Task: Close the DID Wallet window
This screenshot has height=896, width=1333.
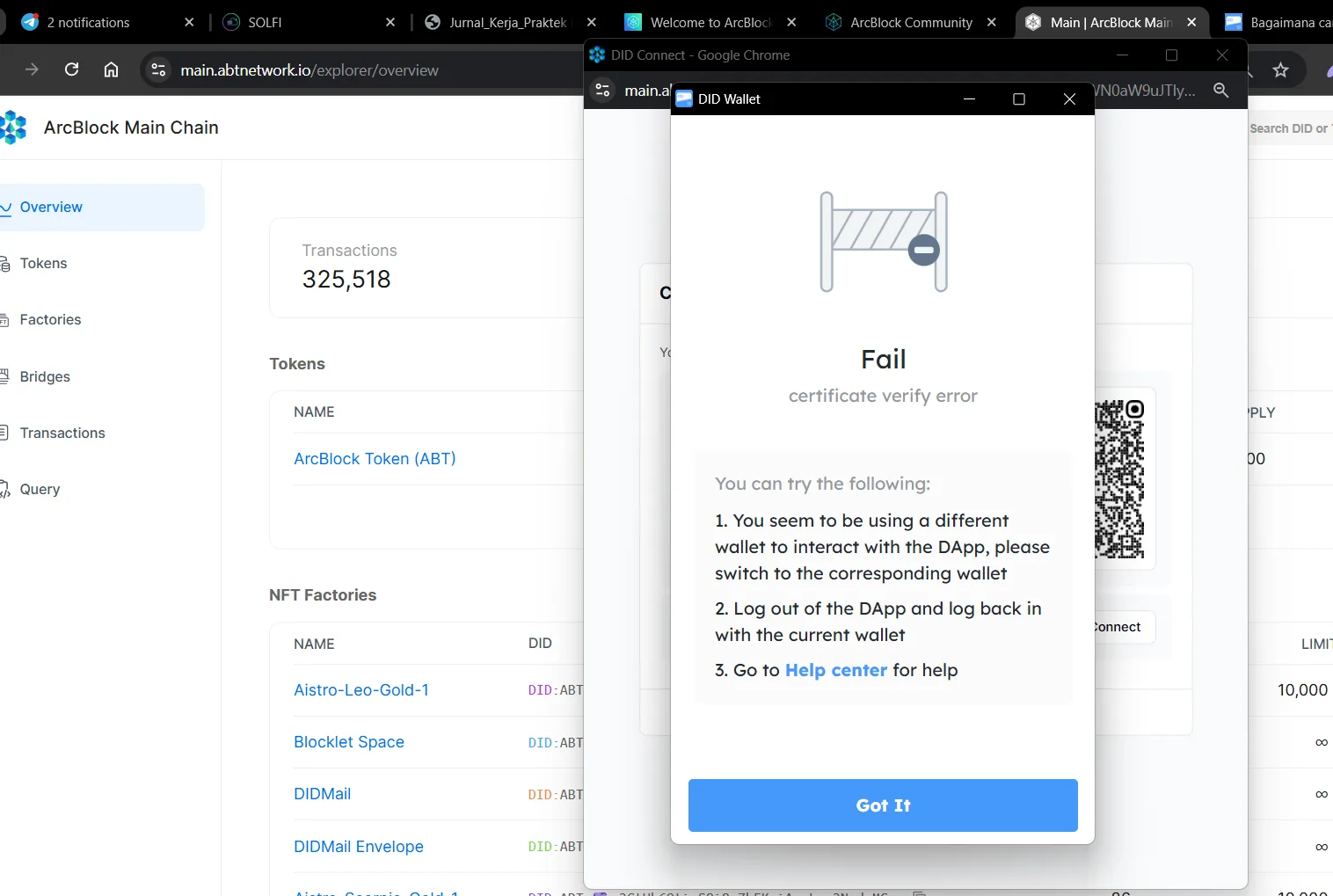Action: point(1069,98)
